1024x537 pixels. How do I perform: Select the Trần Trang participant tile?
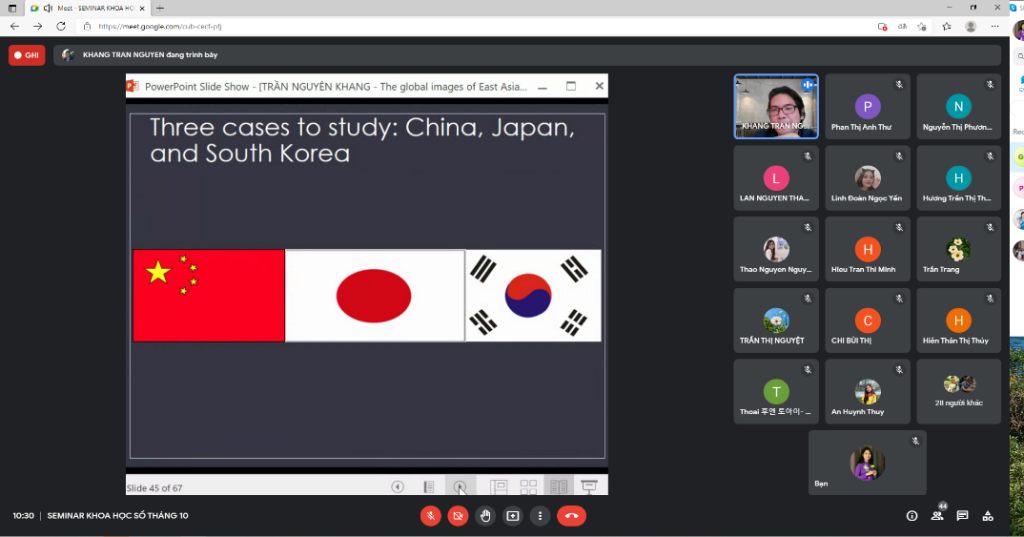[x=959, y=250]
